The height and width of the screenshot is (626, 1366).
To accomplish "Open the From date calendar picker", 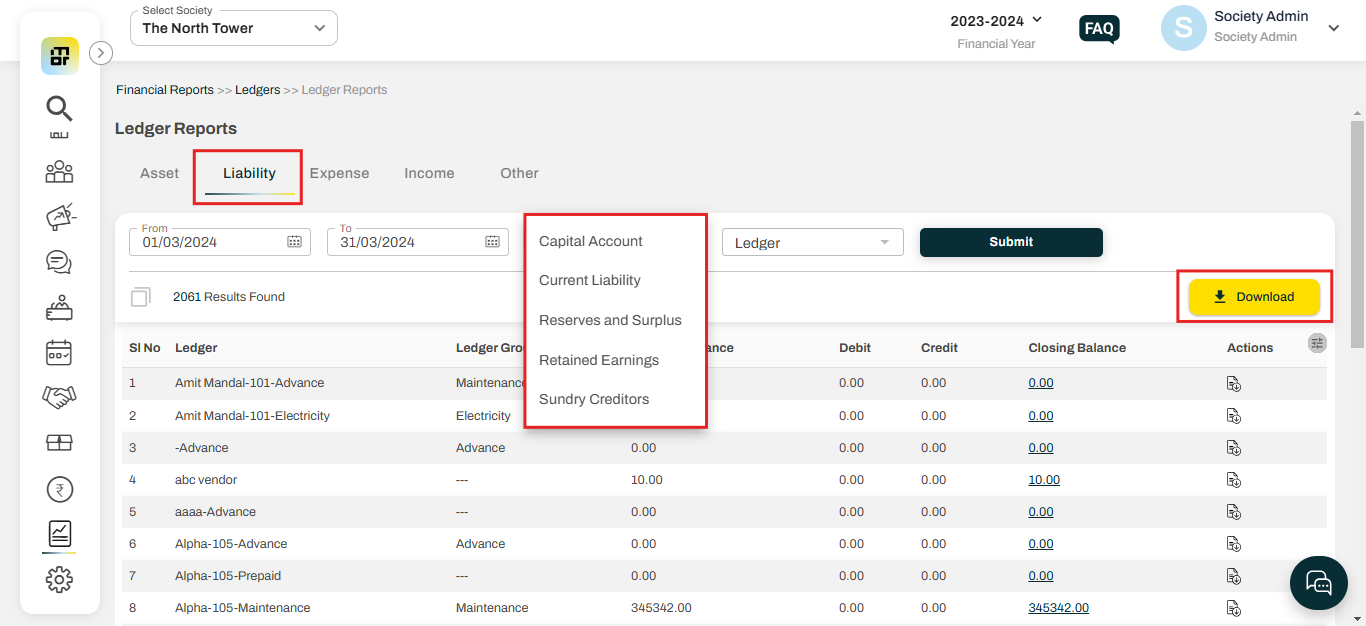I will (x=293, y=241).
